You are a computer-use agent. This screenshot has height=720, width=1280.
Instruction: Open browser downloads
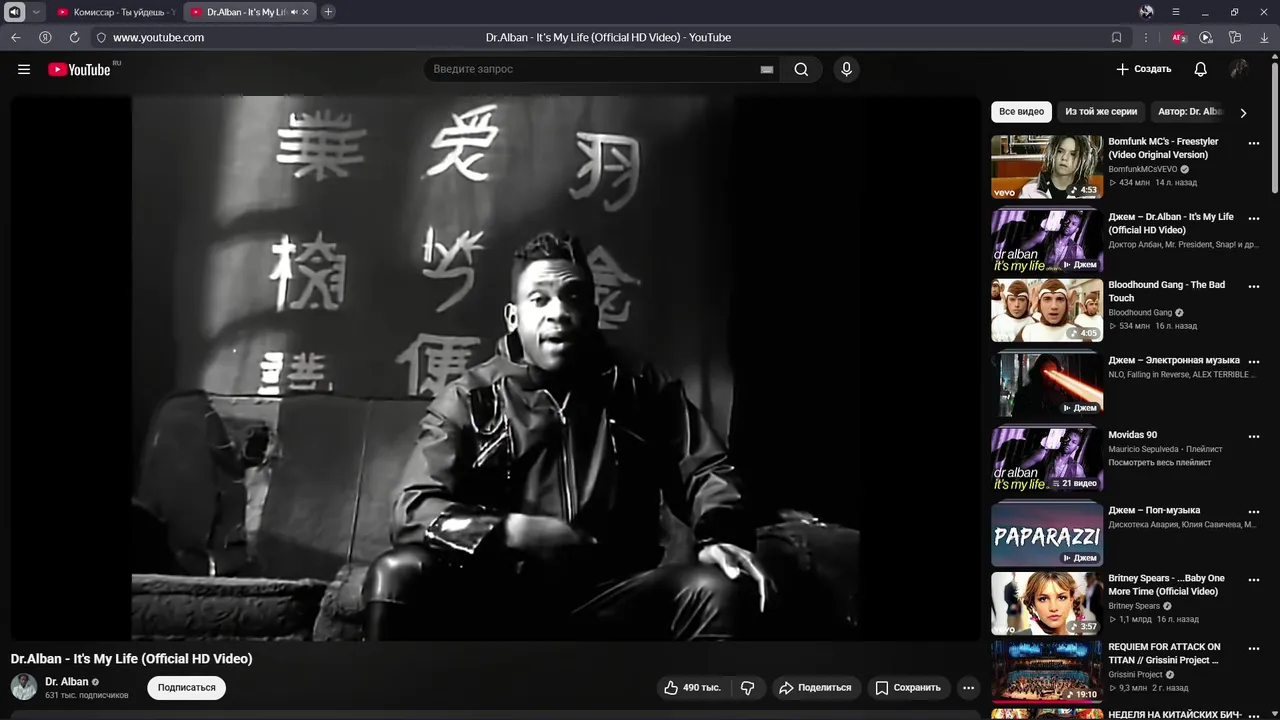[x=1264, y=37]
